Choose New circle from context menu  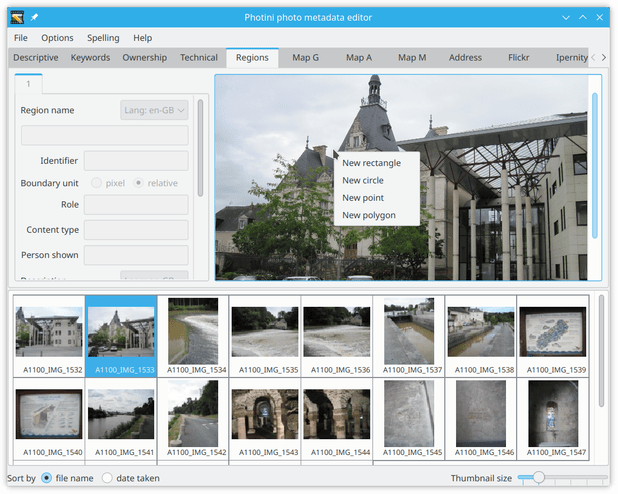pyautogui.click(x=376, y=180)
